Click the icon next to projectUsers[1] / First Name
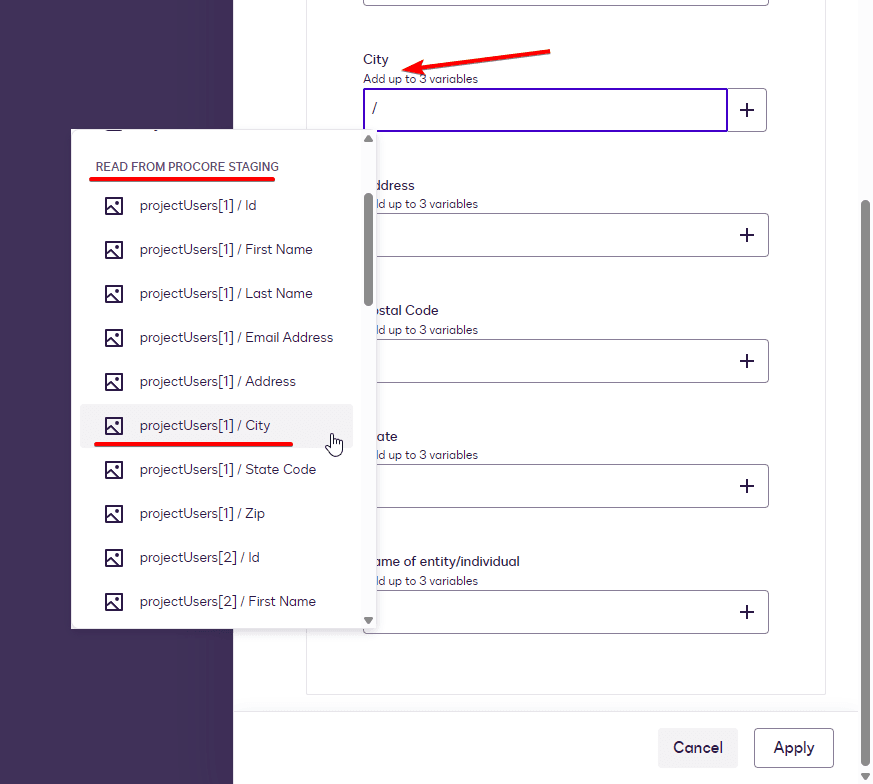The image size is (873, 784). point(114,250)
